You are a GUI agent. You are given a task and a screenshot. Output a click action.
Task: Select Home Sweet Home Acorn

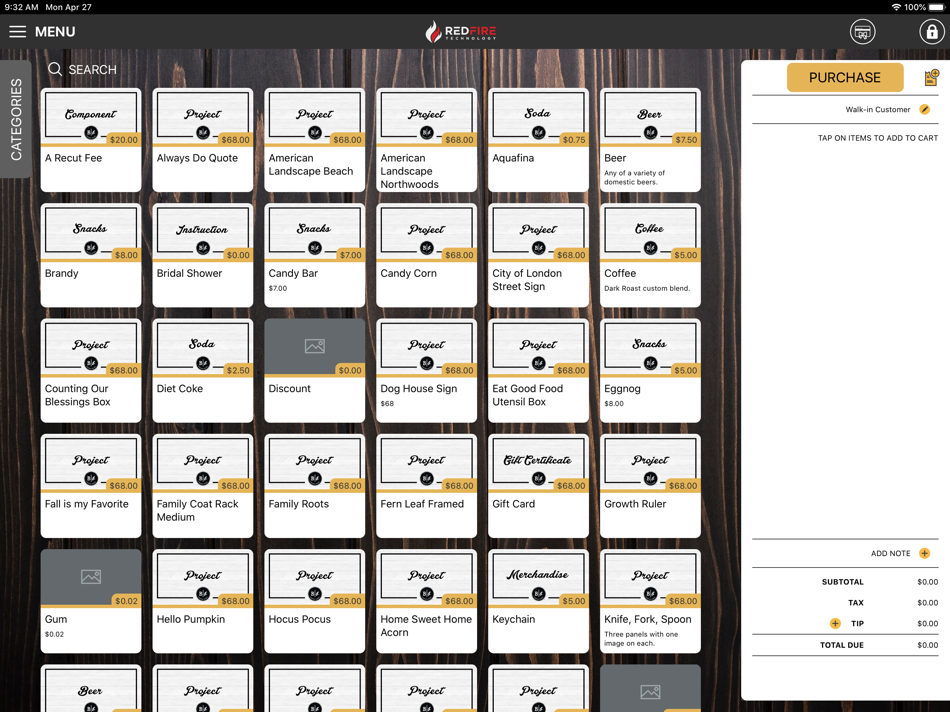tap(427, 601)
